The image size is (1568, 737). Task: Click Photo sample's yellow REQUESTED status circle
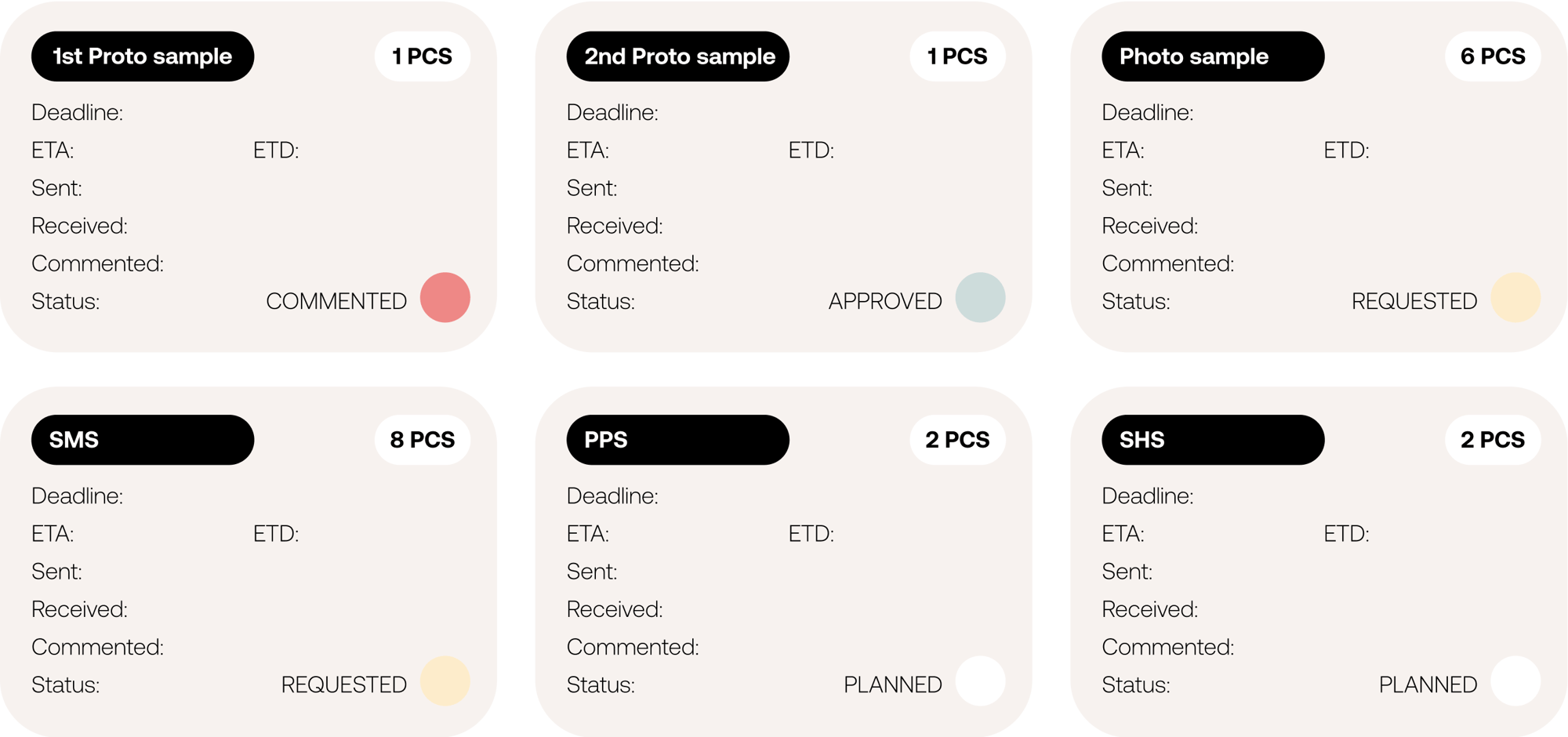[1515, 297]
